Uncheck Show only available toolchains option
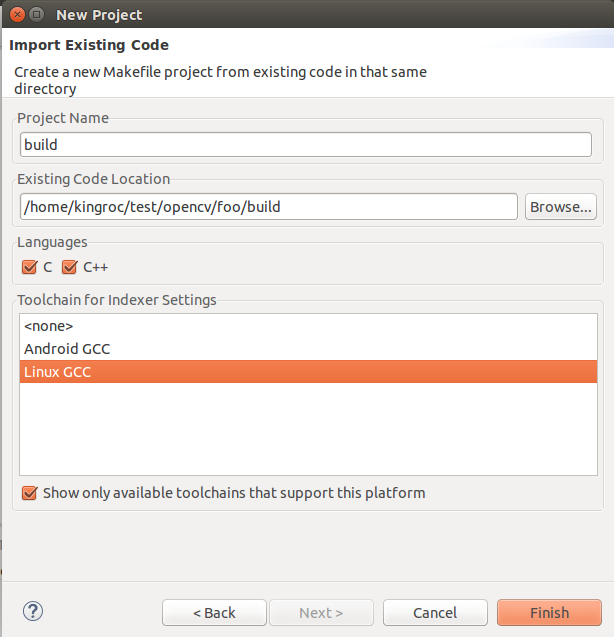Image resolution: width=614 pixels, height=637 pixels. [30, 493]
